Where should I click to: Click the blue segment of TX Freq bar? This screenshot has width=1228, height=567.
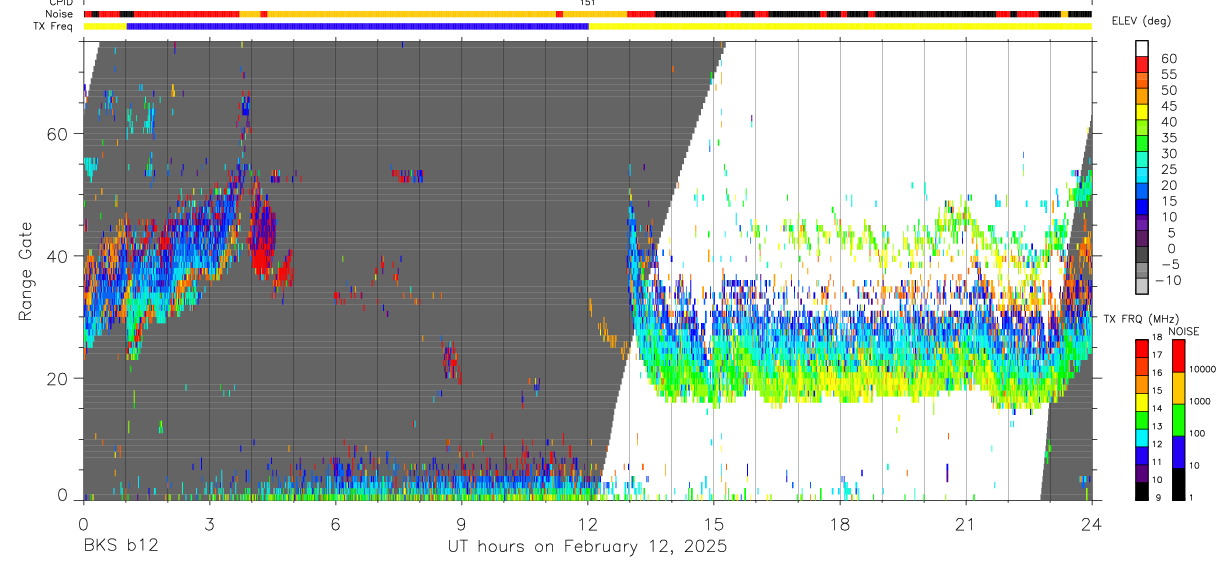[x=358, y=26]
